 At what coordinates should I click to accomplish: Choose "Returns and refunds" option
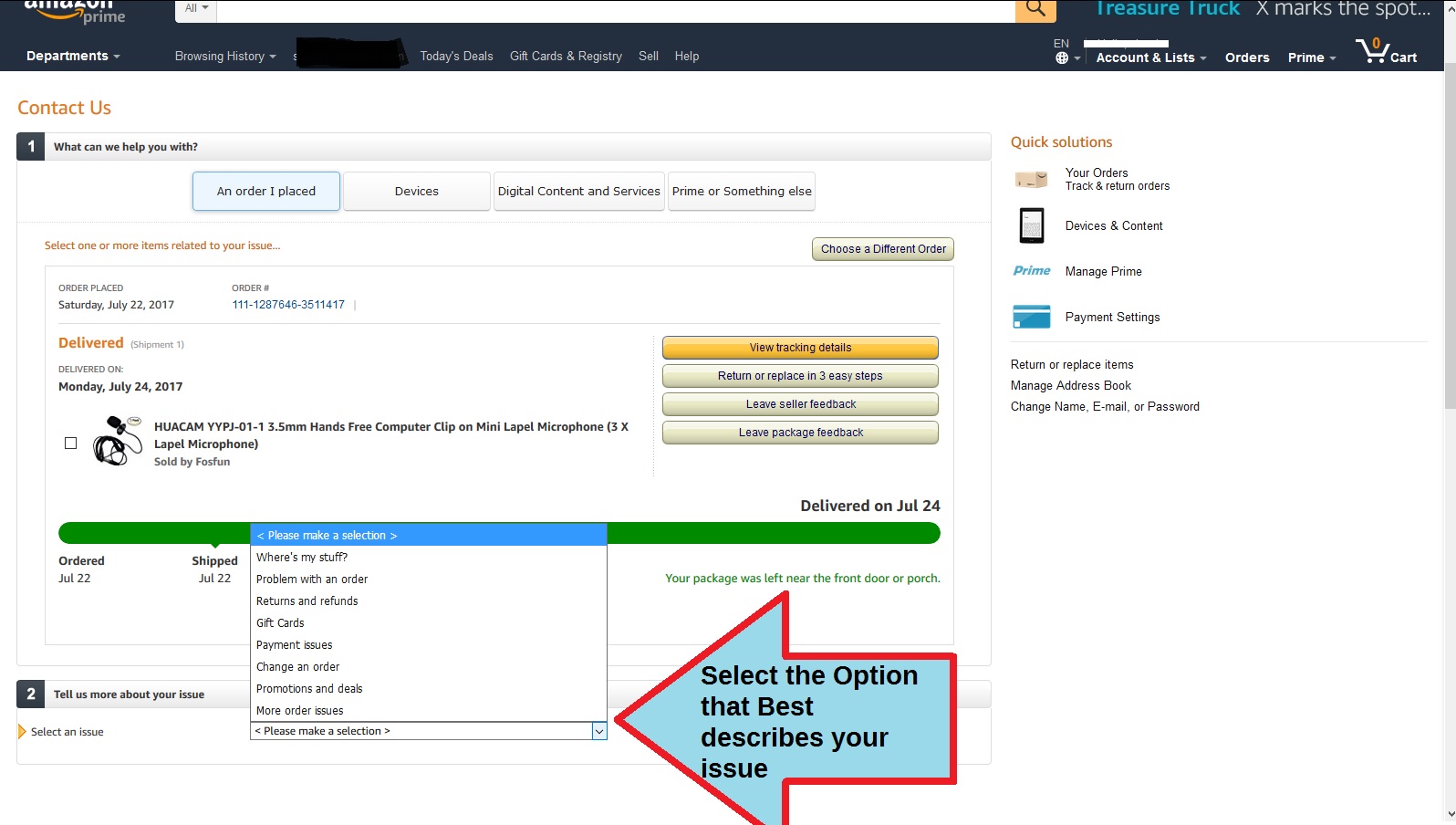(429, 600)
